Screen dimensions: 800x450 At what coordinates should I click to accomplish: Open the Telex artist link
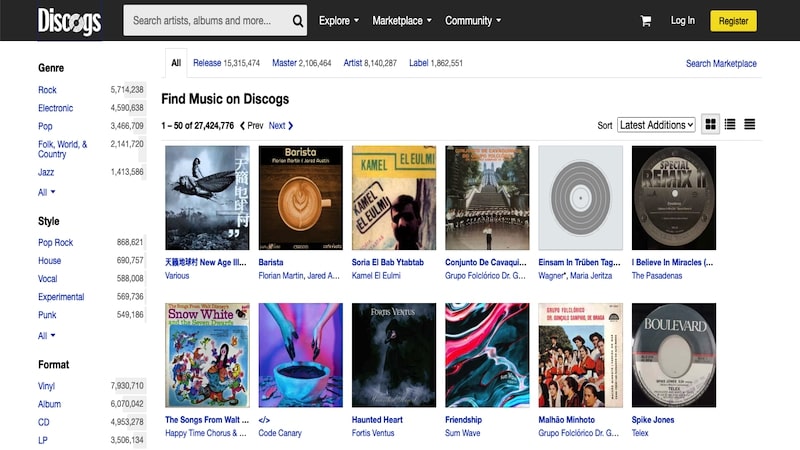click(640, 433)
